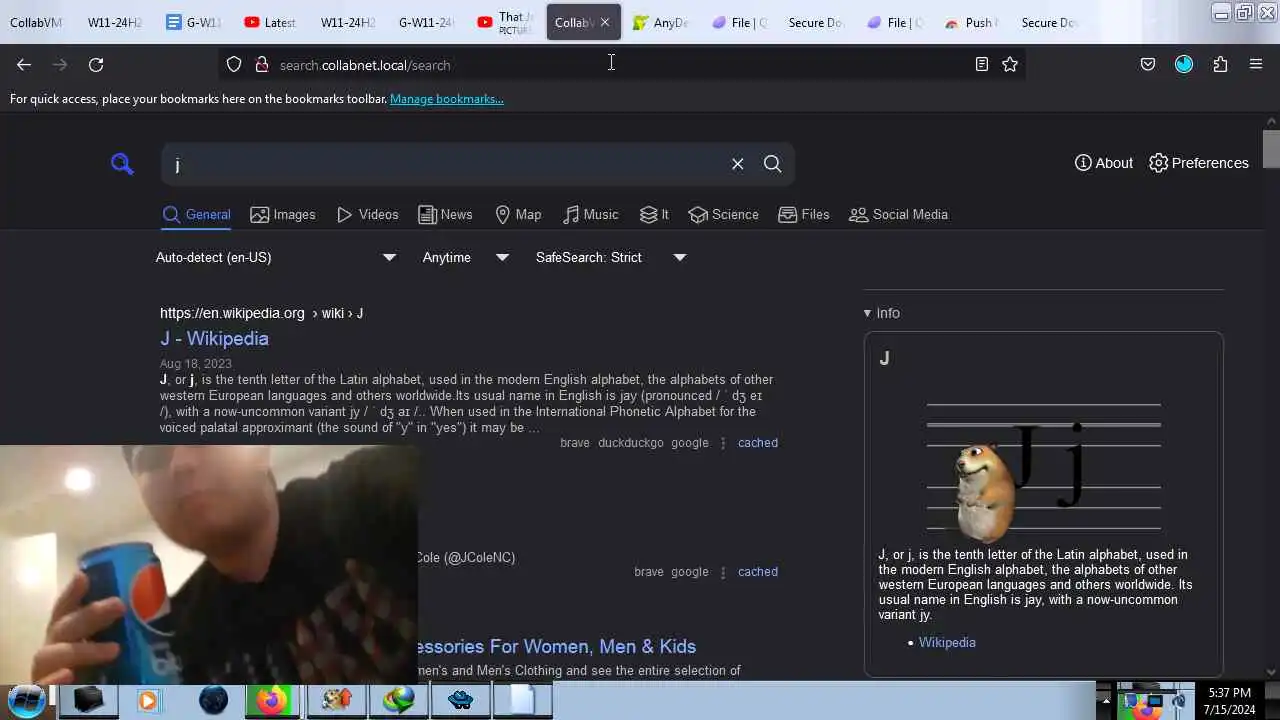1280x720 pixels.
Task: Submit search using magnifier button
Action: [773, 164]
